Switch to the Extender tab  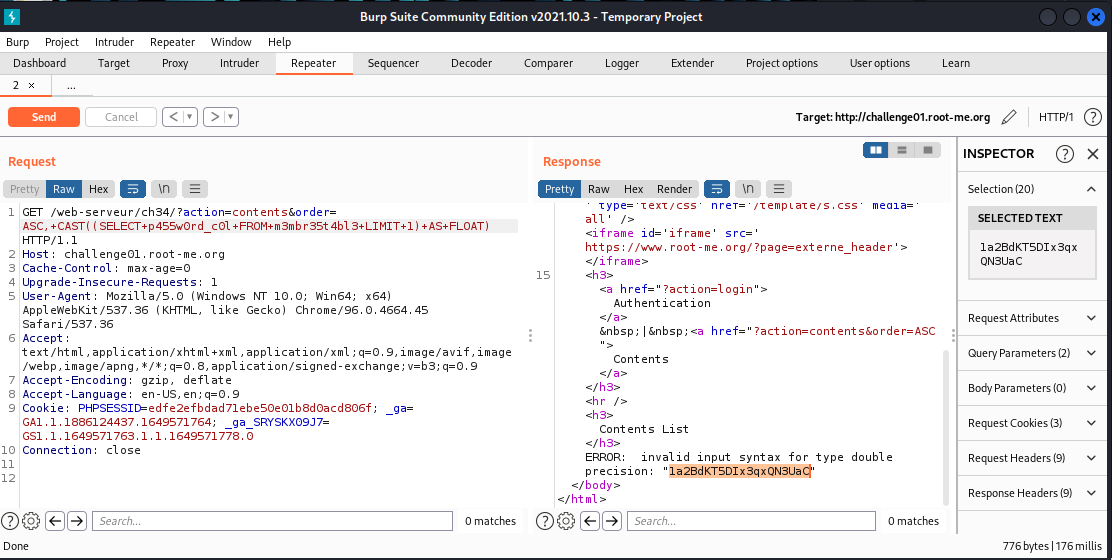[x=692, y=63]
